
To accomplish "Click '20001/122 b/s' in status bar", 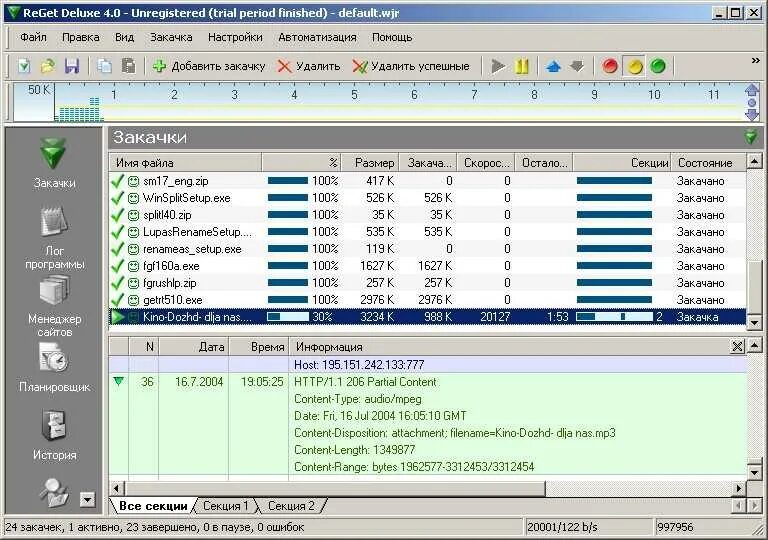I will (562, 527).
